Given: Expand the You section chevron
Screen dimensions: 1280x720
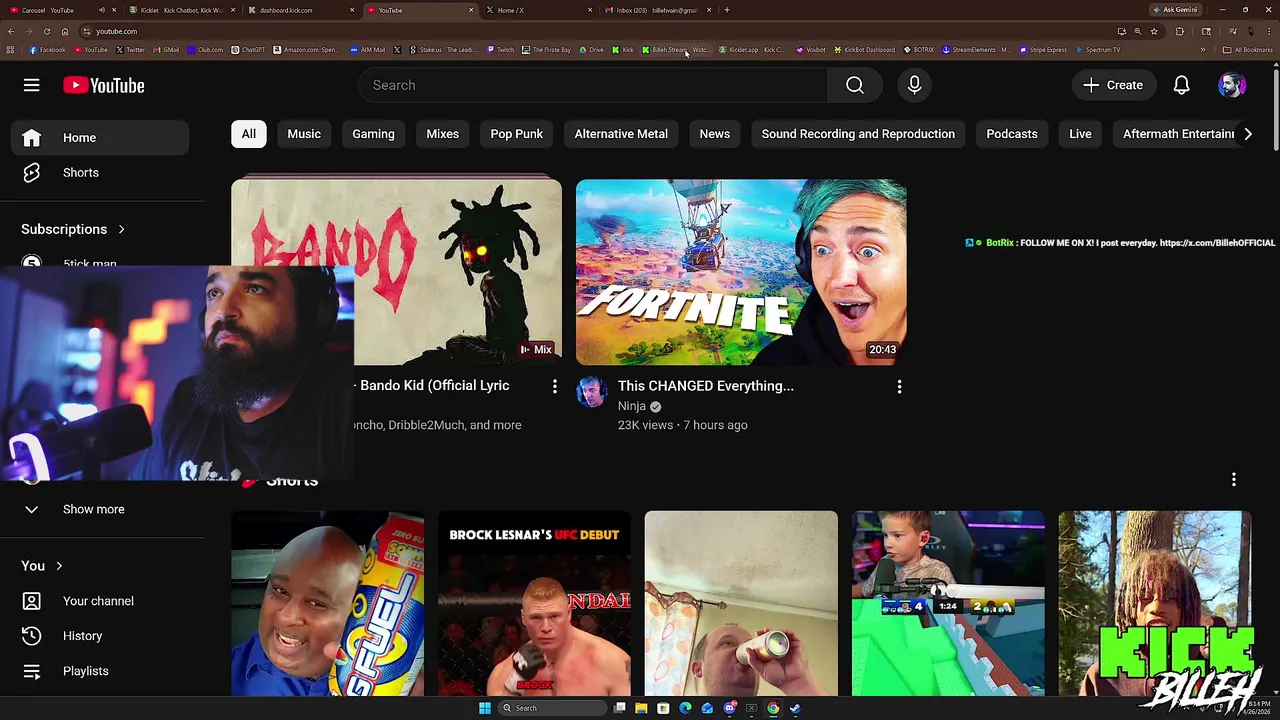Looking at the screenshot, I should point(59,566).
